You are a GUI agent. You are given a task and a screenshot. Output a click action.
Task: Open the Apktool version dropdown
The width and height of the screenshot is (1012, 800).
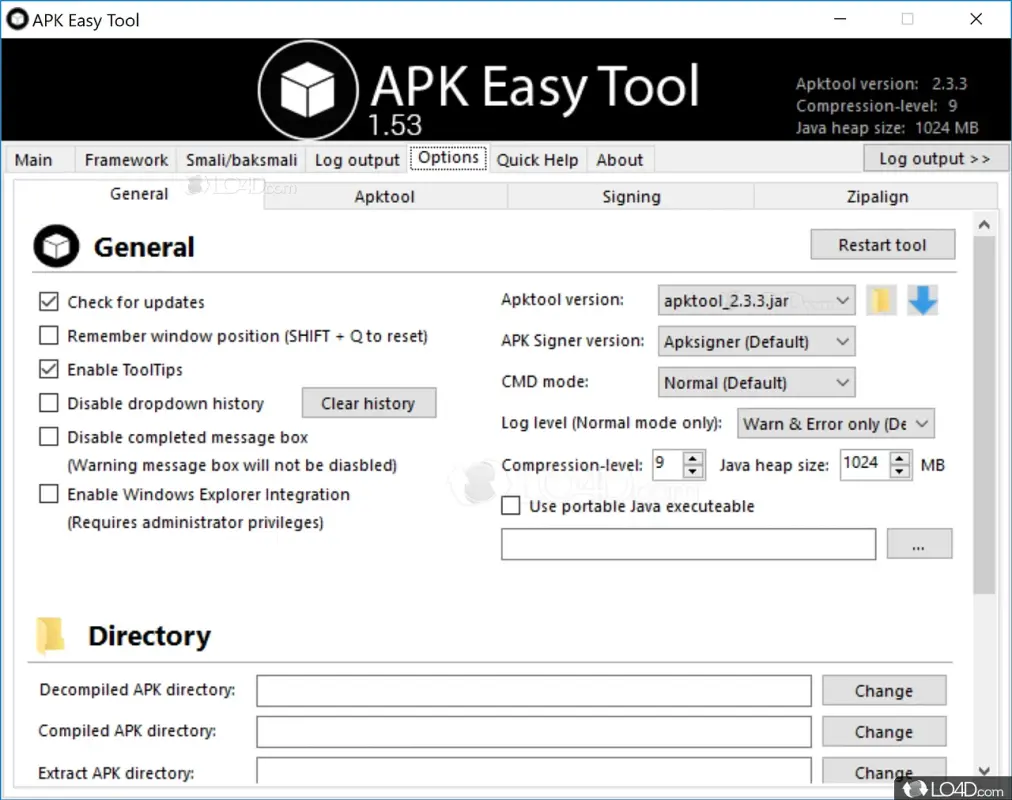(756, 301)
